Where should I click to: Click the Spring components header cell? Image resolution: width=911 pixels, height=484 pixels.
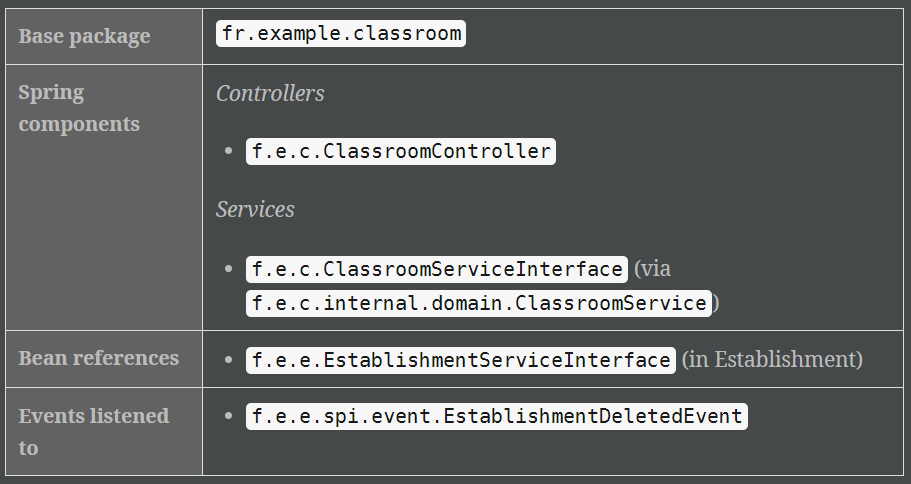(x=104, y=198)
